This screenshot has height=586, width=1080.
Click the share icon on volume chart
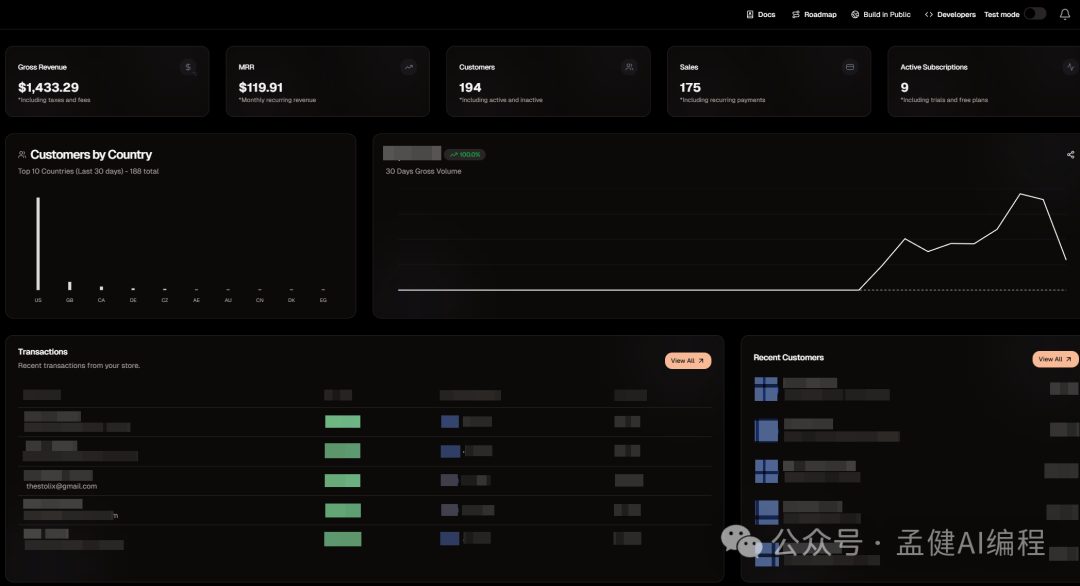tap(1070, 155)
